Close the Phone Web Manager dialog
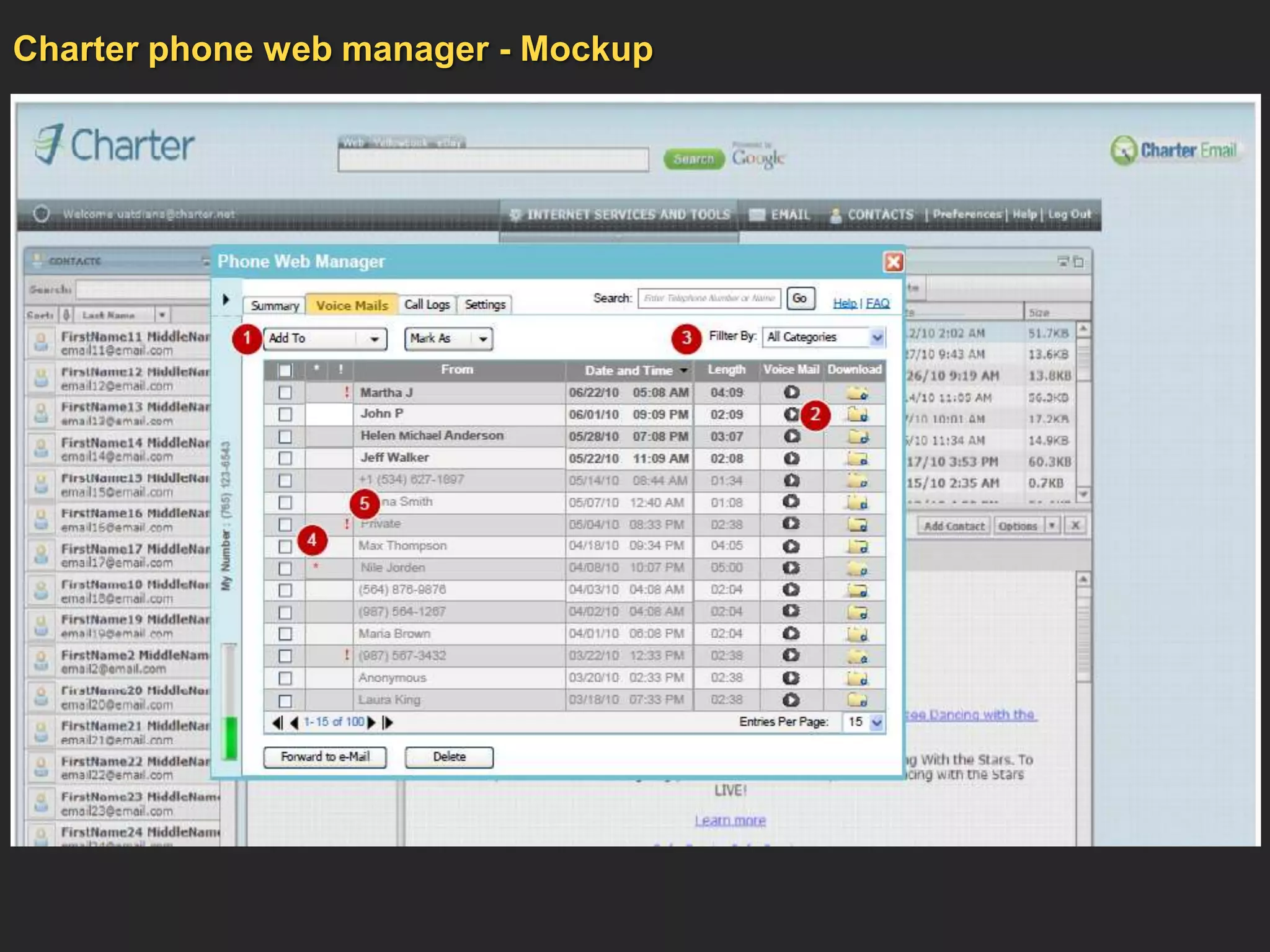The height and width of the screenshot is (952, 1270). (893, 262)
